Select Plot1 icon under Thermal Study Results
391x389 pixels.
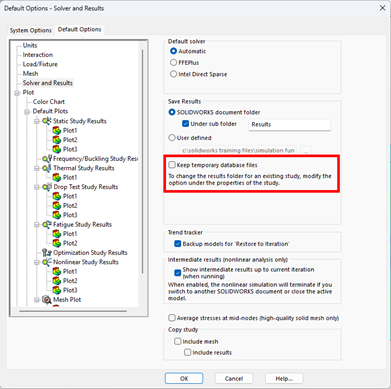57,177
